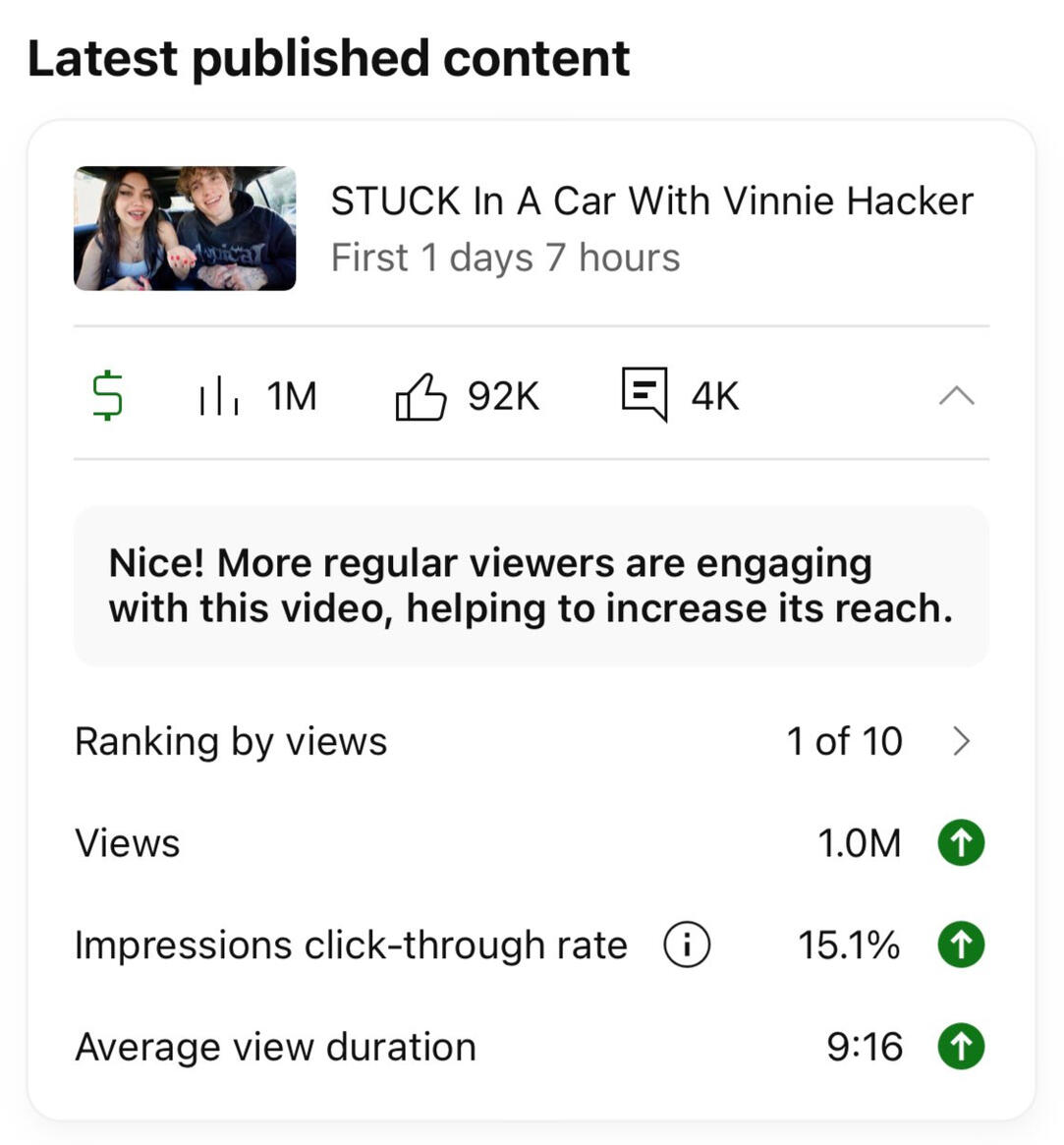The width and height of the screenshot is (1064, 1145).
Task: Click the 4K comments count
Action: point(714,396)
